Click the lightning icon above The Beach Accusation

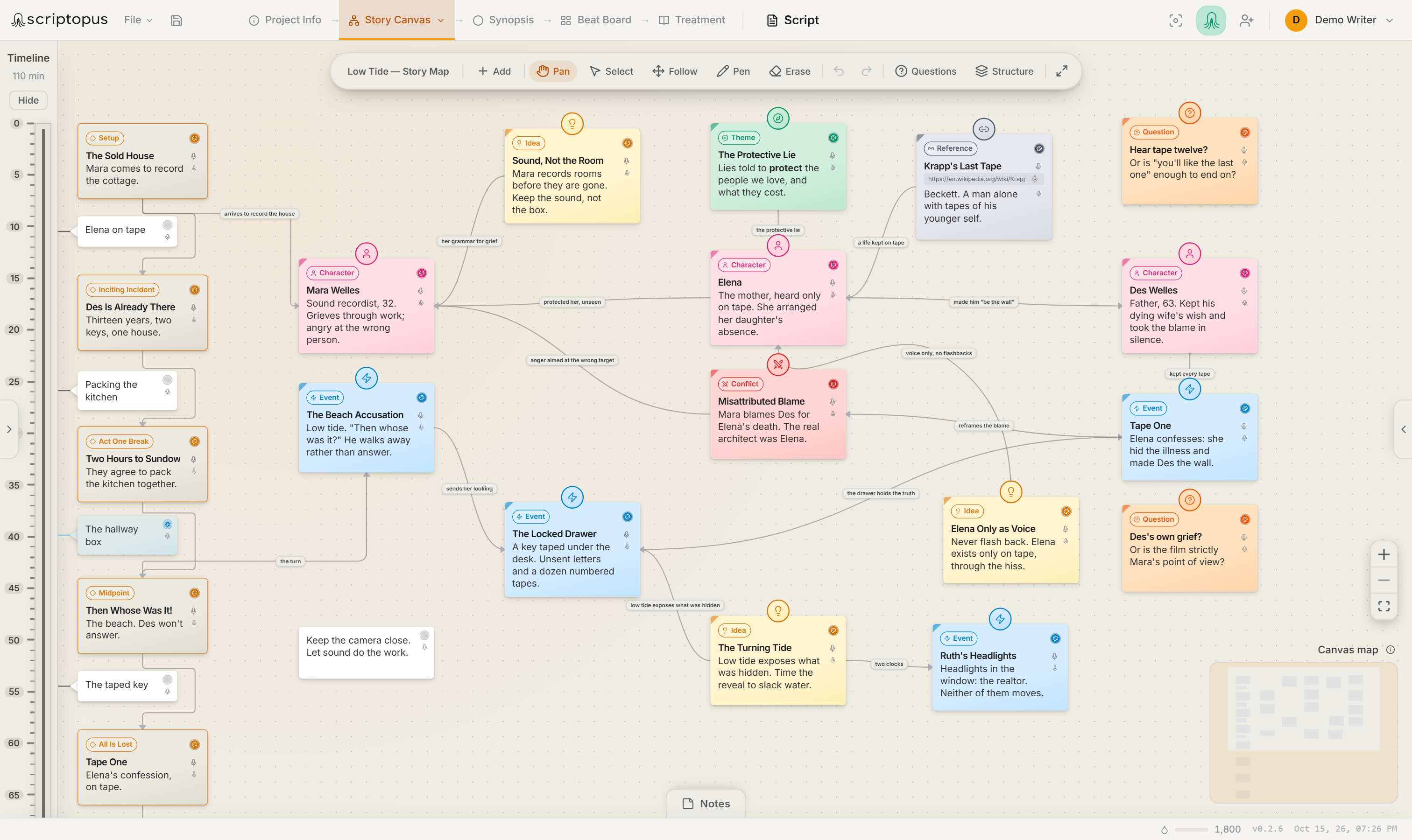click(367, 378)
